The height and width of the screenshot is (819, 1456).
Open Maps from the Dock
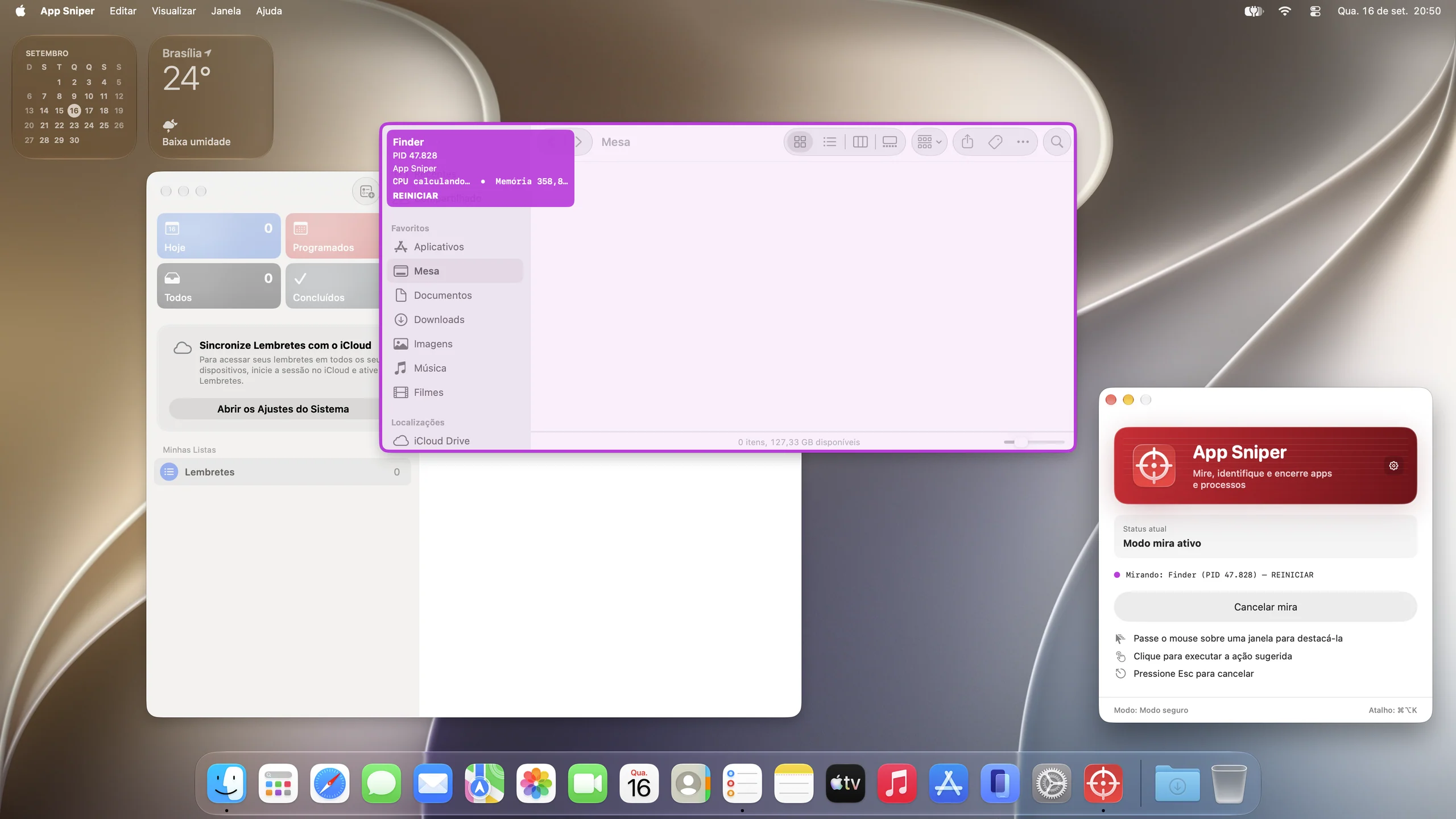tap(485, 783)
